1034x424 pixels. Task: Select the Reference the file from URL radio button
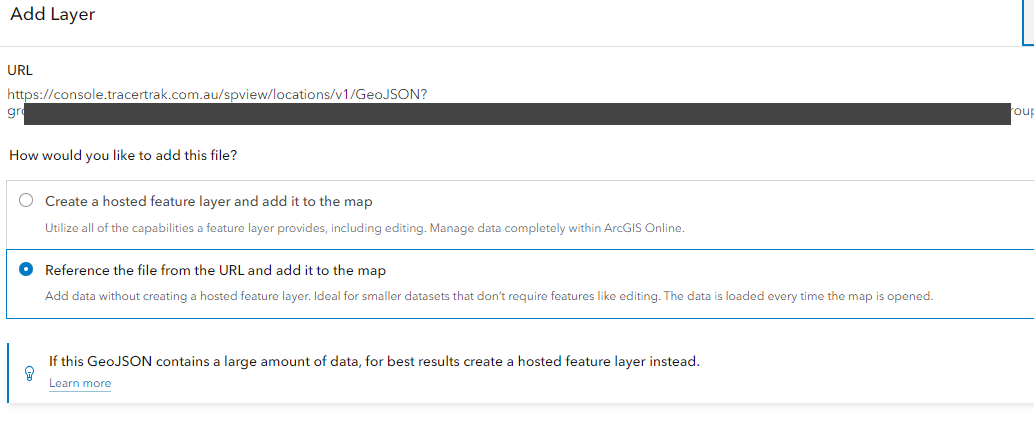pyautogui.click(x=26, y=270)
